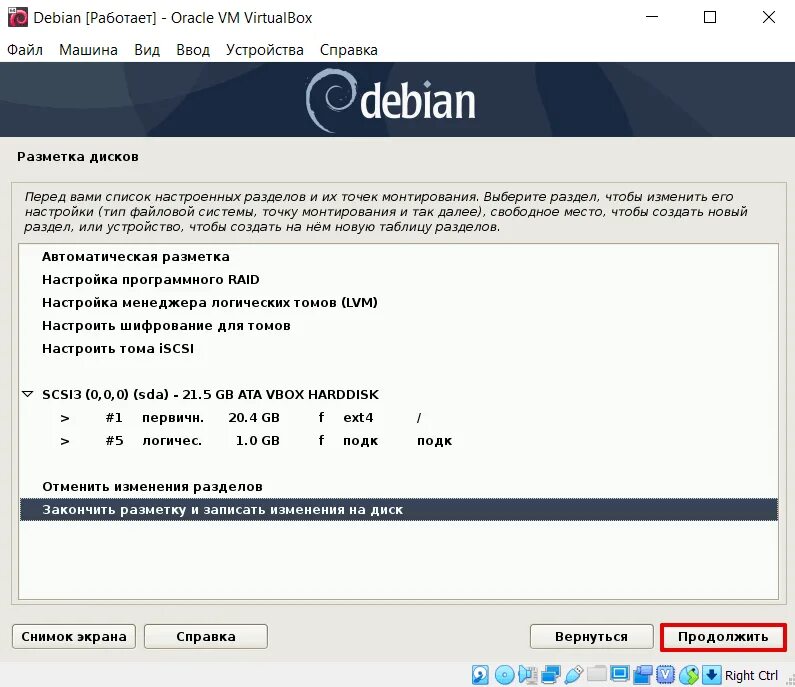Collapse the SCSI3 (sda) disk tree
Image resolution: width=795 pixels, height=687 pixels.
[28, 394]
